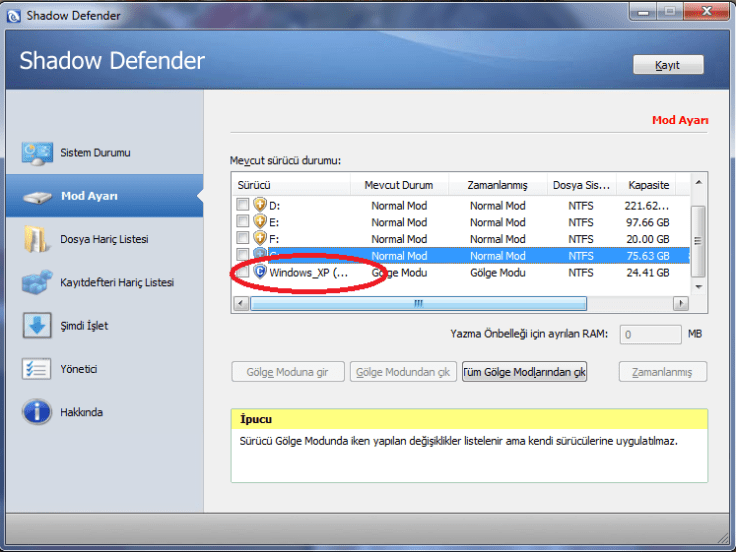Select the Mod Ayarı drive icon
This screenshot has width=736, height=552.
tap(37, 197)
